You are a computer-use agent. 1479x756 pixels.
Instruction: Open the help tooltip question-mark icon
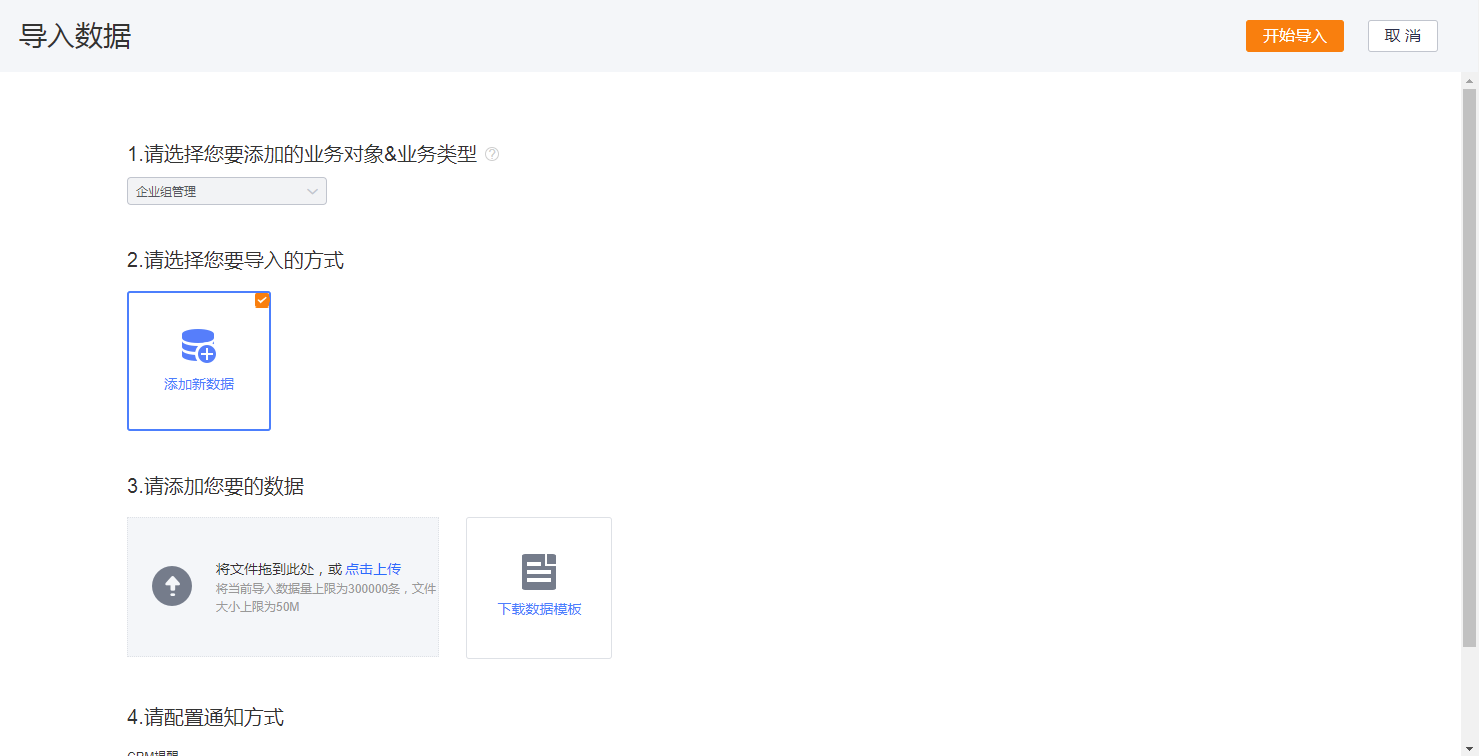click(x=491, y=153)
